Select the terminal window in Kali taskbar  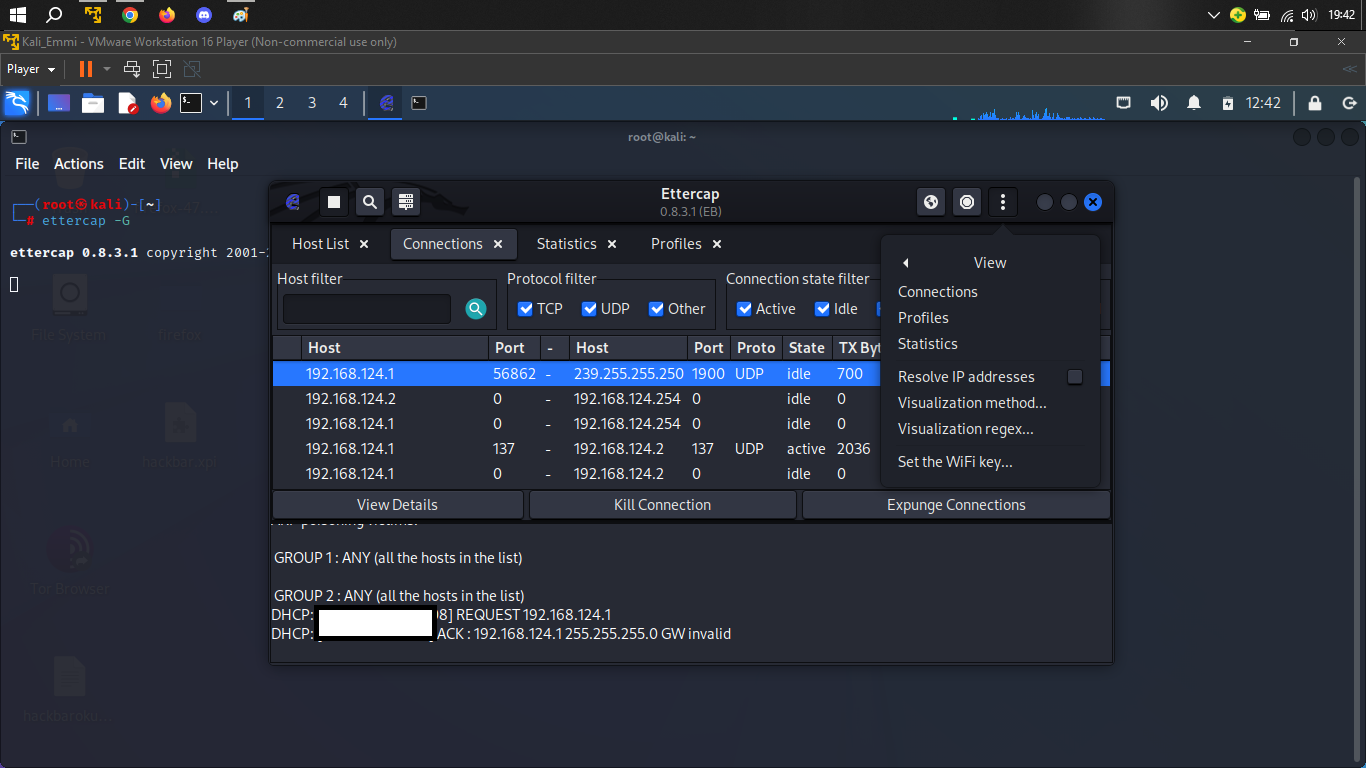pos(419,103)
